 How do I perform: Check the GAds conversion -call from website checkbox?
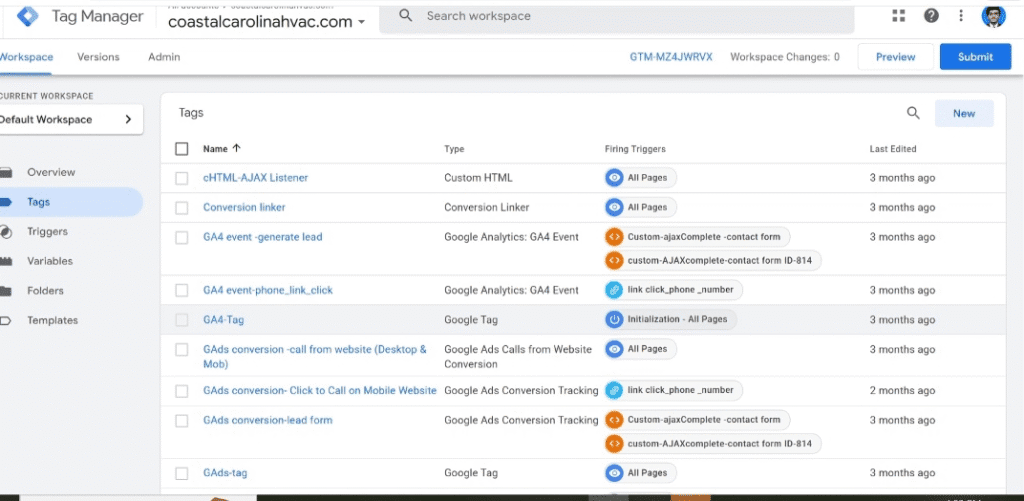click(x=182, y=350)
